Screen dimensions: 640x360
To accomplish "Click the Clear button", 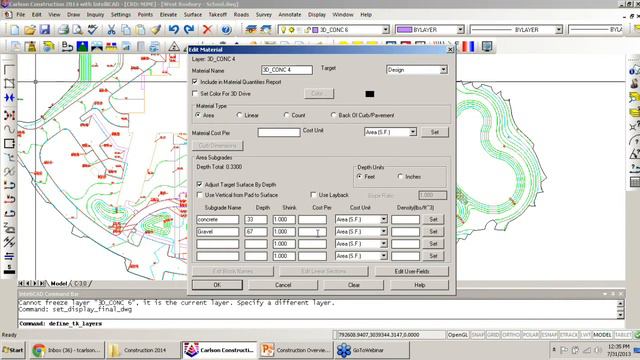I will 354,285.
